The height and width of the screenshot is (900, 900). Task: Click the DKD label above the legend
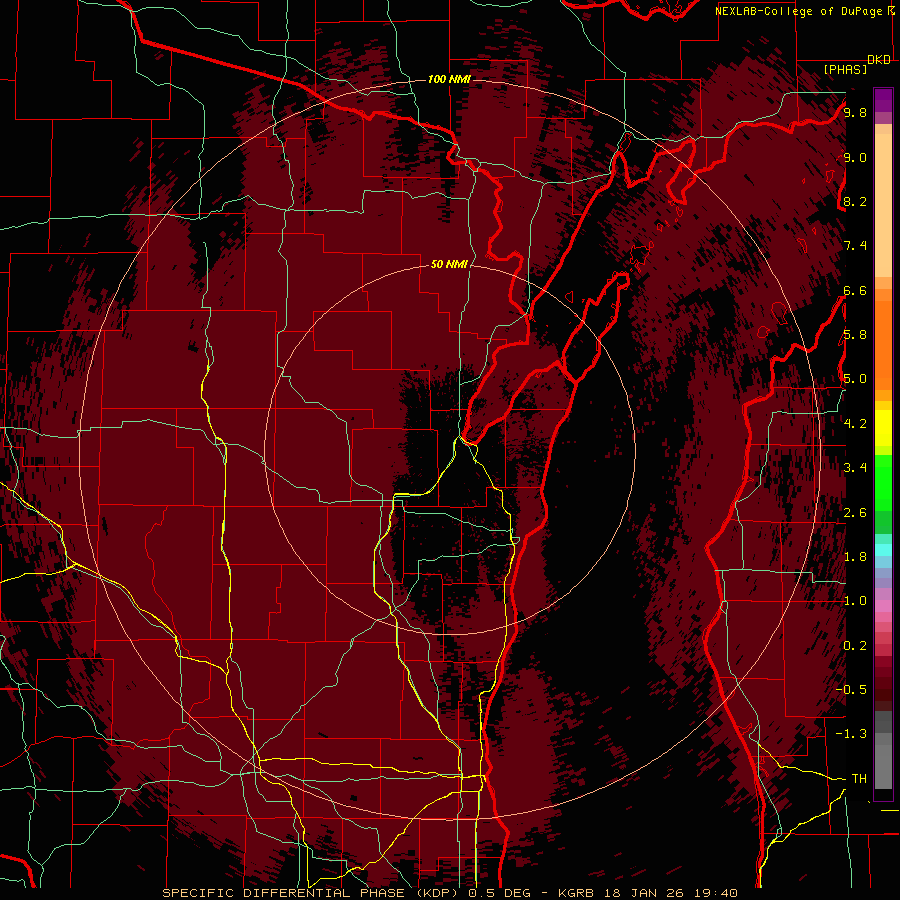(x=879, y=60)
